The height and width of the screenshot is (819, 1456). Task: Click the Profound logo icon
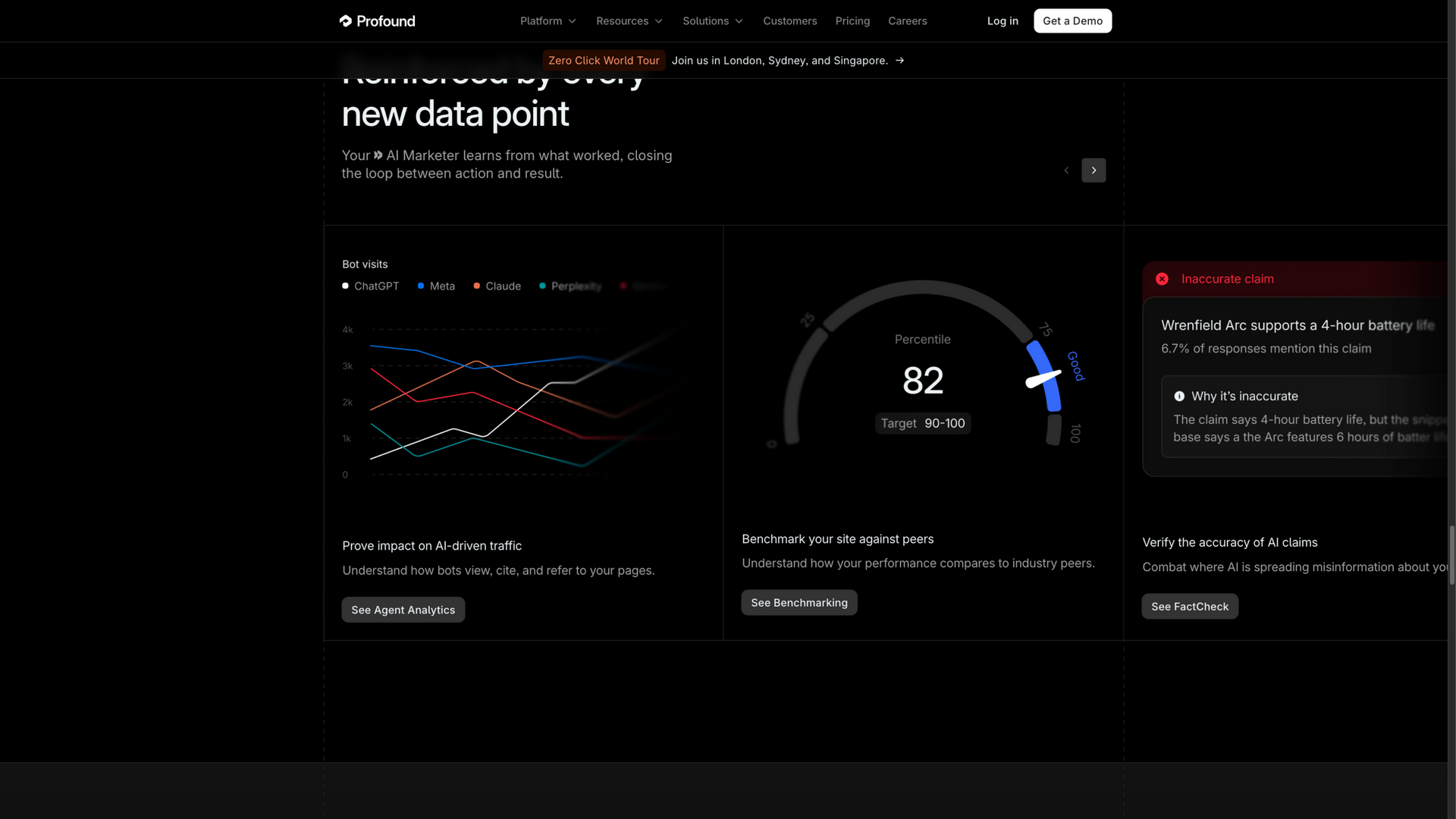point(346,20)
